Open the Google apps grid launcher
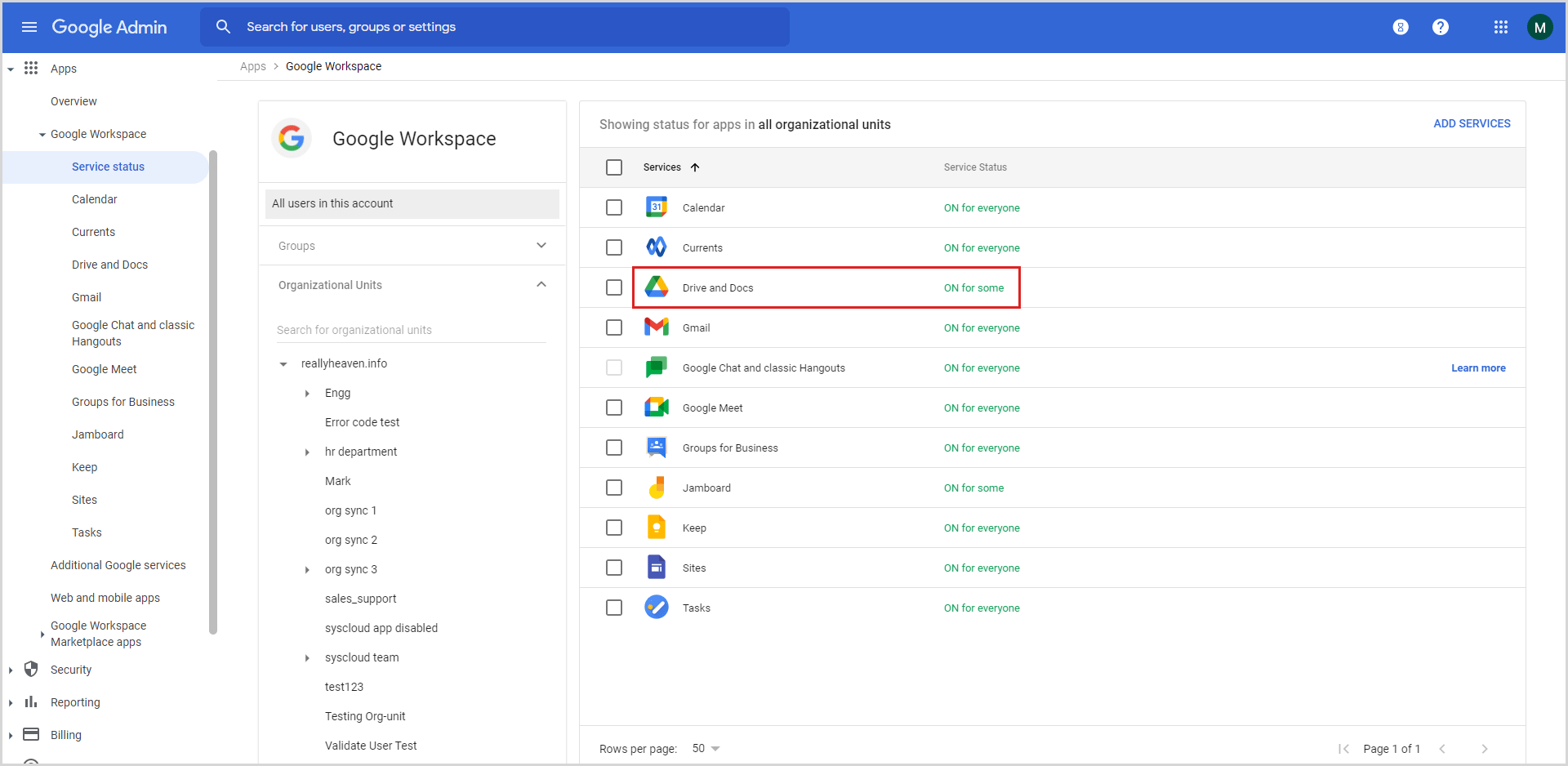The image size is (1568, 766). (x=1500, y=27)
